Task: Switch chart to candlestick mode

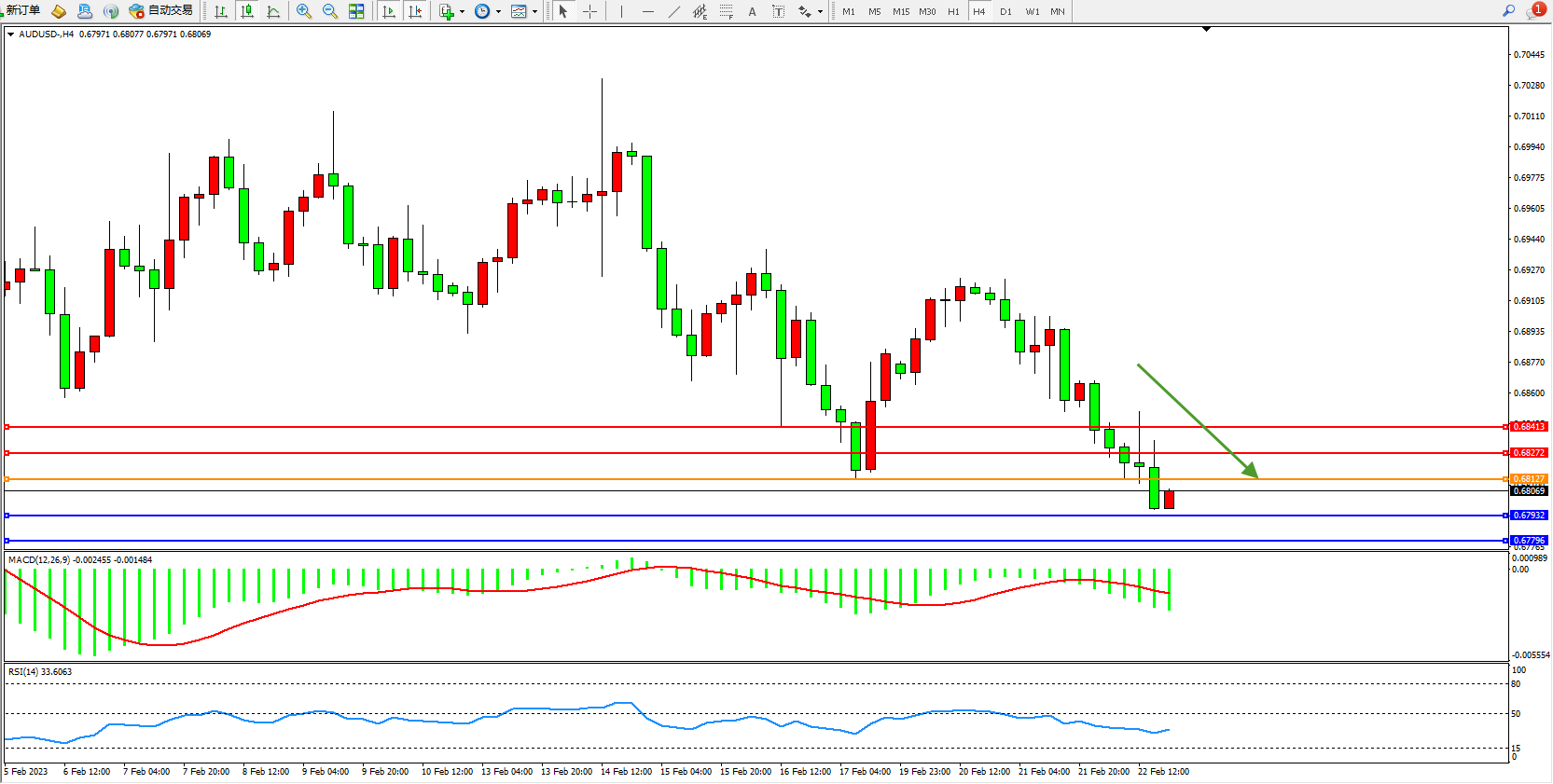Action: pyautogui.click(x=247, y=11)
